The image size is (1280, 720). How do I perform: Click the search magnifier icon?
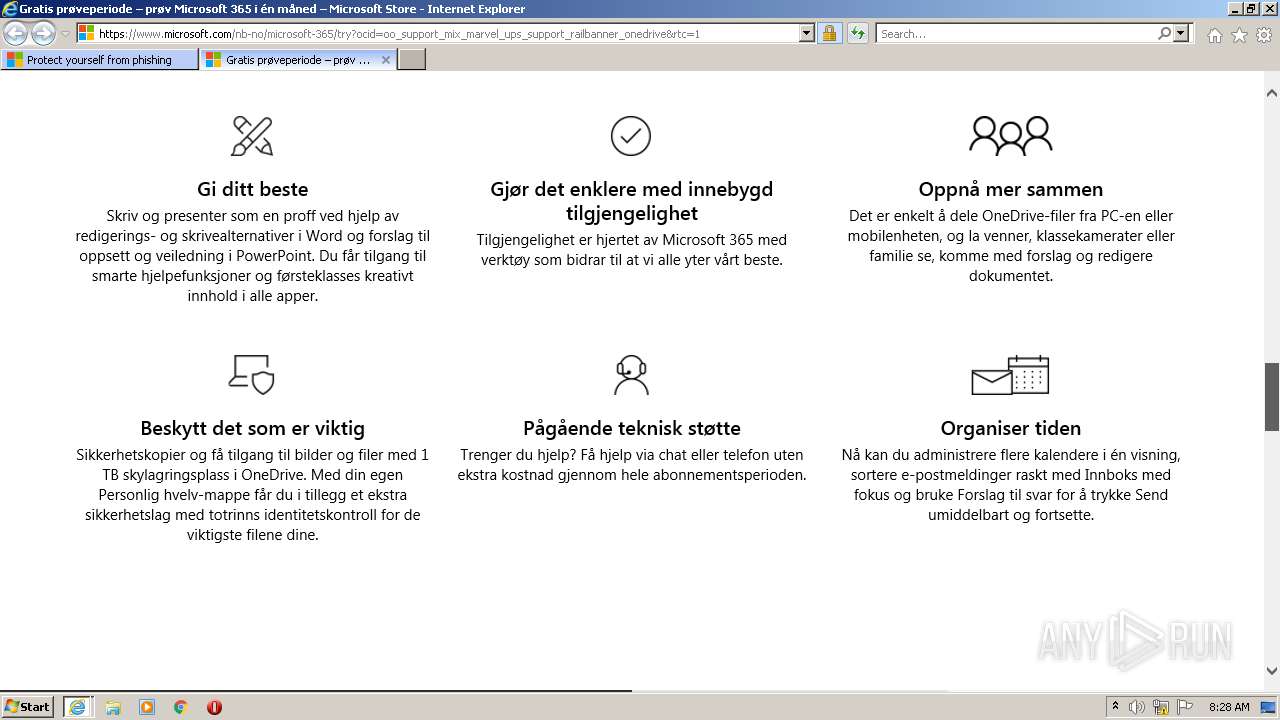[1164, 34]
